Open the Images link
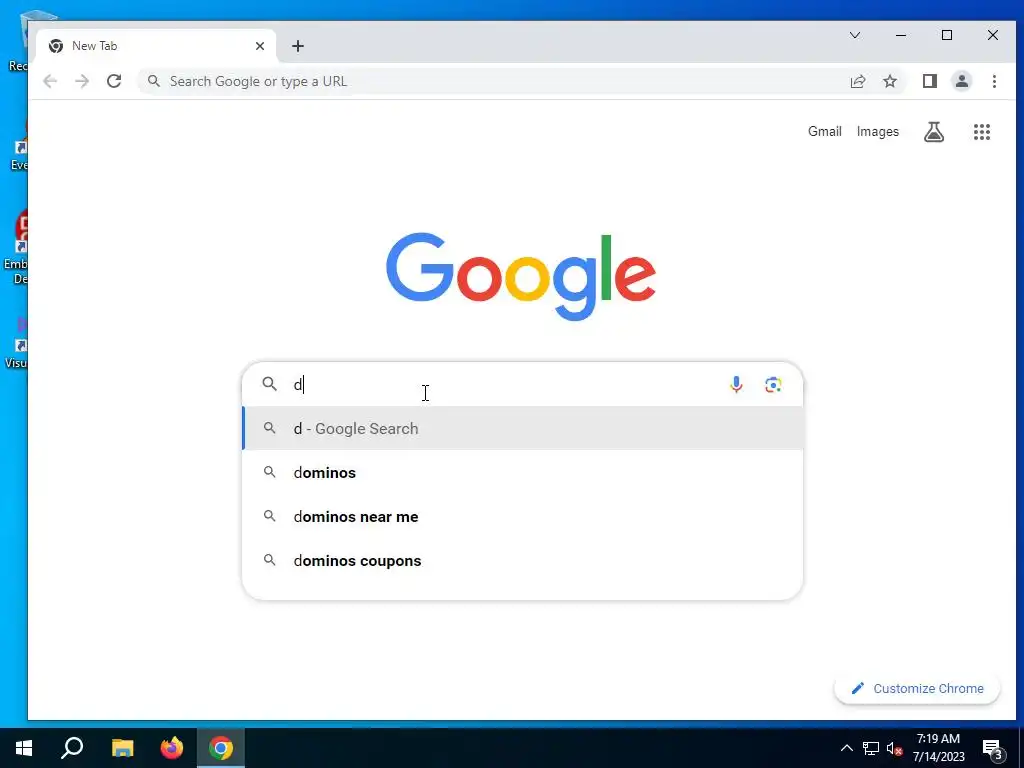 pos(878,131)
